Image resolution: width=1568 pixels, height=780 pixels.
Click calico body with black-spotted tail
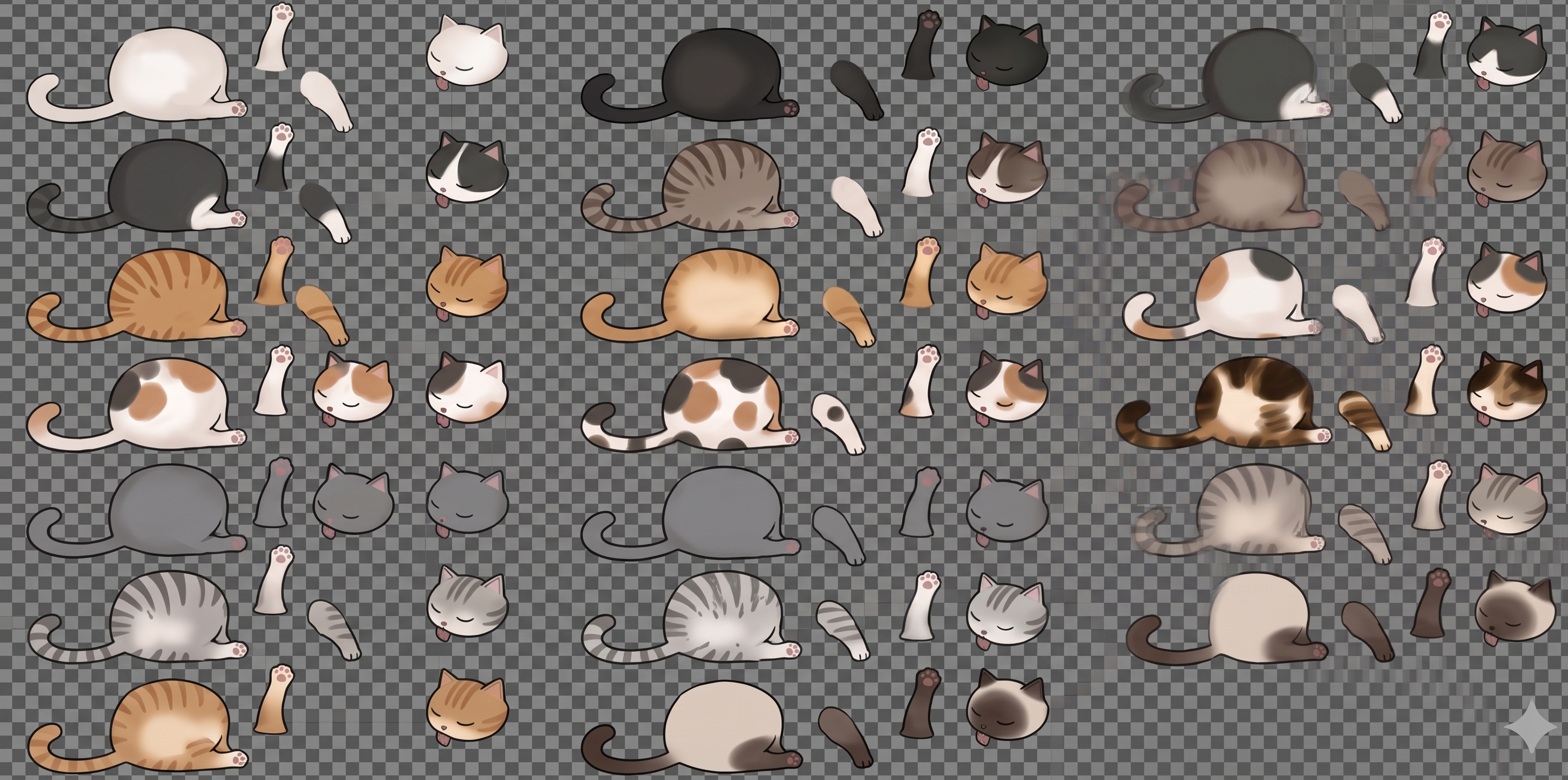pos(690,405)
